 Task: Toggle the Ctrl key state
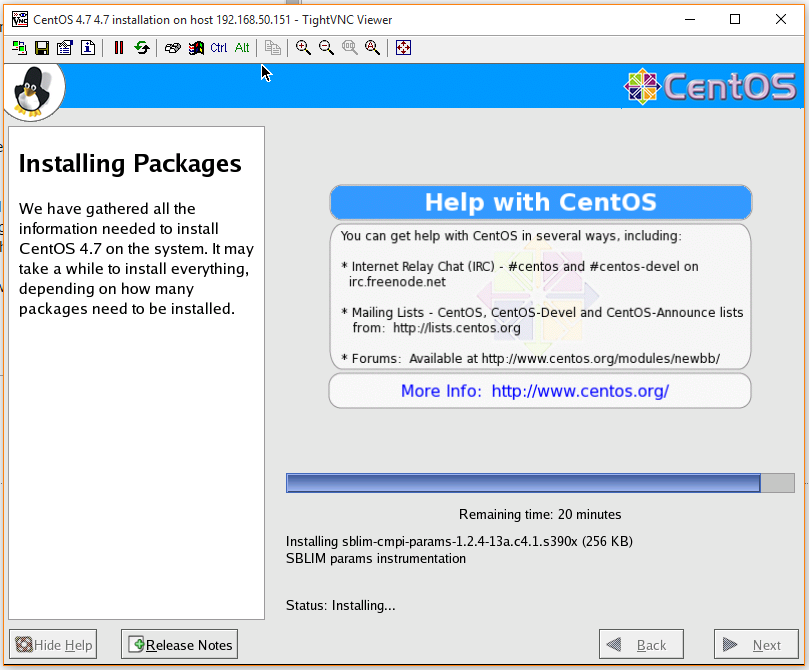click(218, 48)
